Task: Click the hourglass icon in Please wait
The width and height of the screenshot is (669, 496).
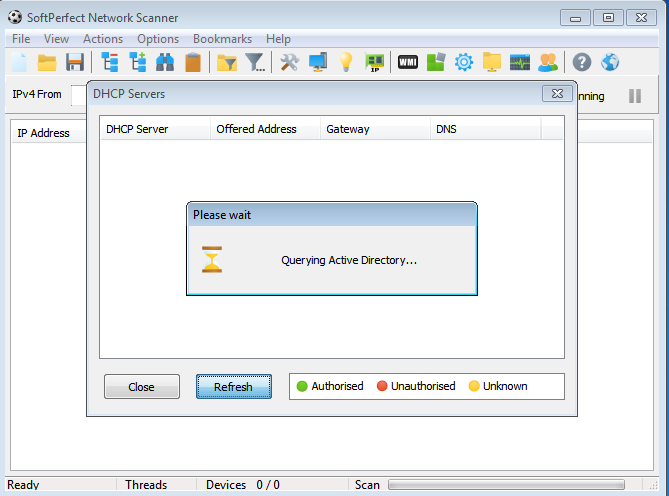Action: click(212, 259)
